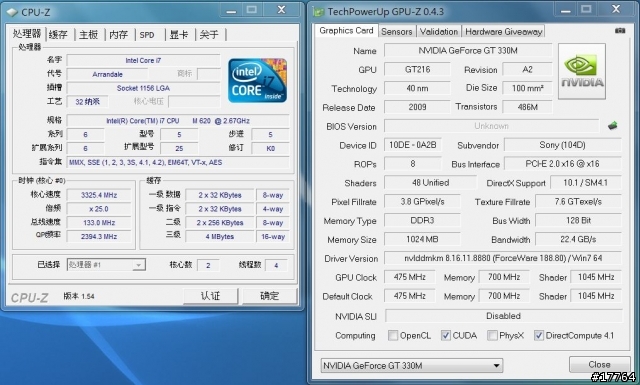Click the core speed 3325.4 MHz value
This screenshot has height=385, width=640.
[x=99, y=195]
